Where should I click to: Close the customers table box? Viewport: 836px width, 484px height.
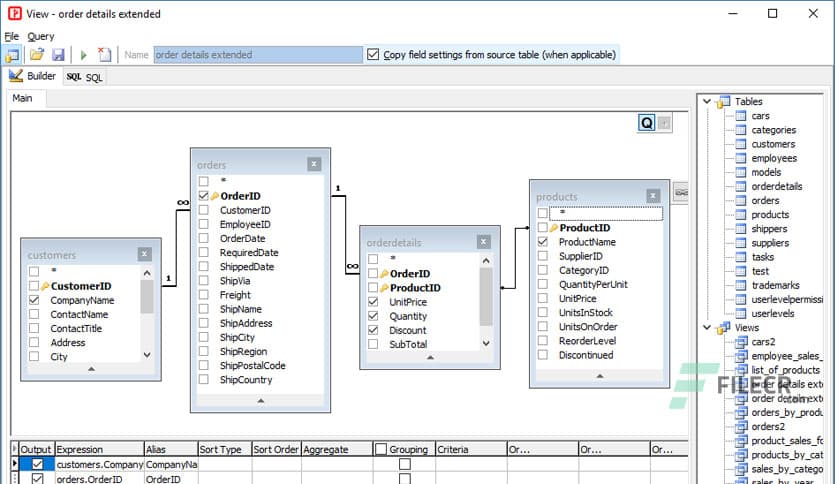tap(144, 254)
